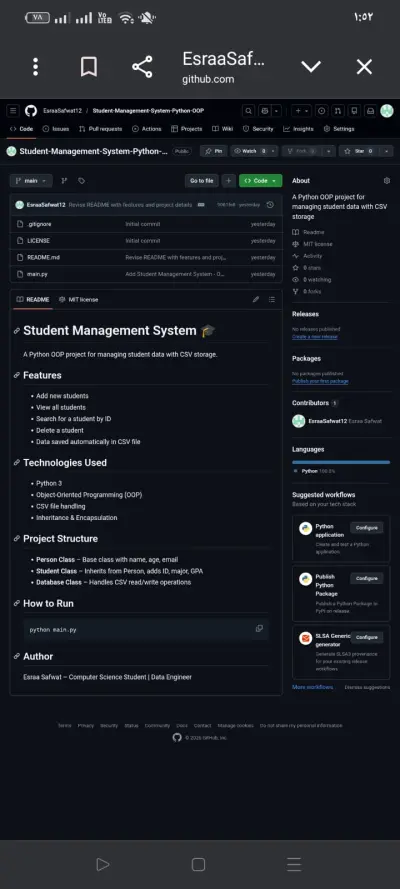Open the README.md file
Viewport: 400px width, 889px height.
(43, 257)
